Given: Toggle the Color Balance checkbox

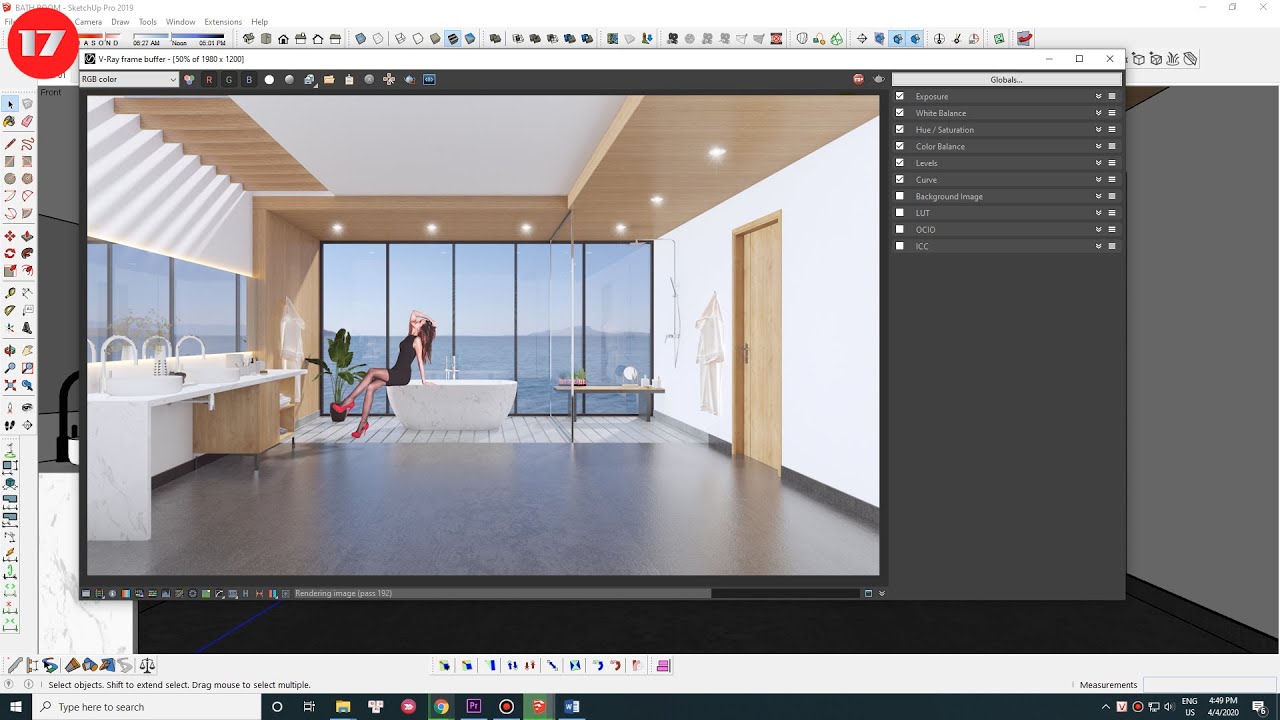Looking at the screenshot, I should (900, 146).
